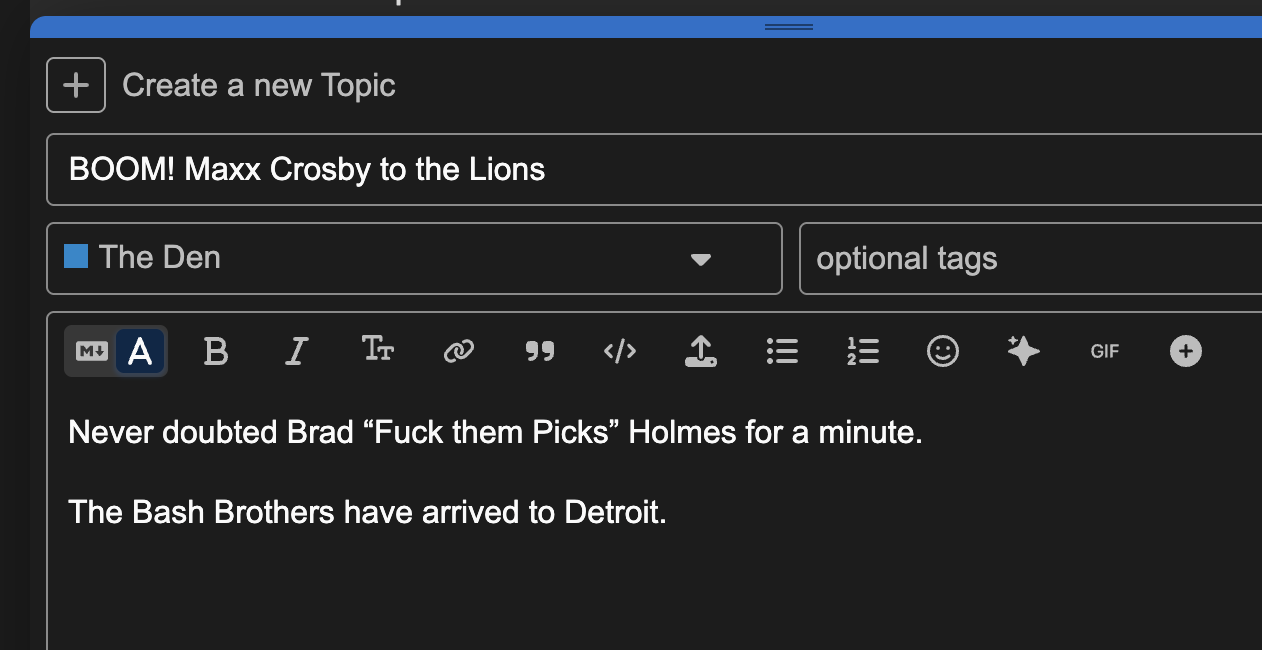This screenshot has width=1262, height=650.
Task: Insert preformatted code with the code icon
Action: click(620, 351)
